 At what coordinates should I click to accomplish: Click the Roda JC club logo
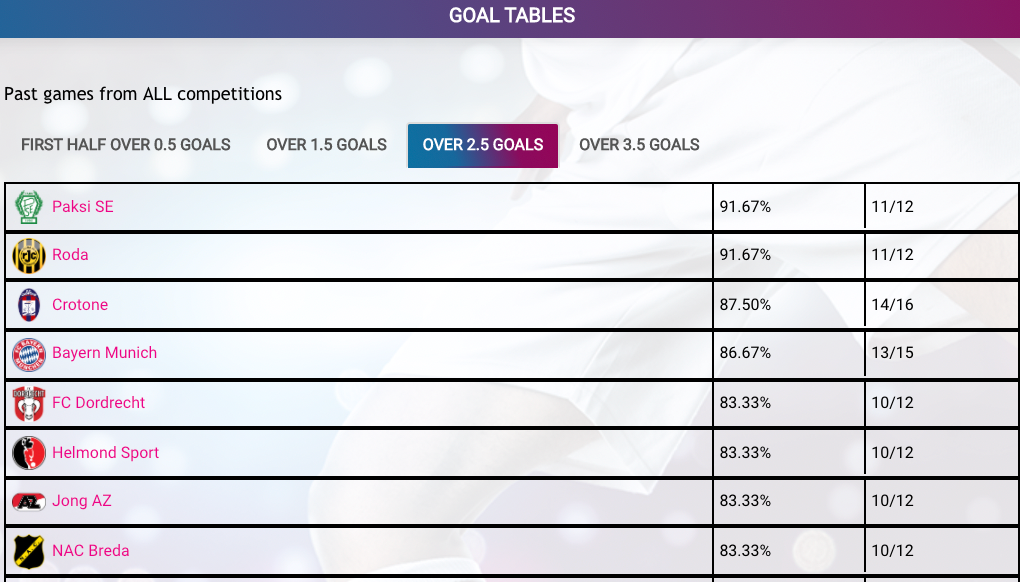[29, 256]
